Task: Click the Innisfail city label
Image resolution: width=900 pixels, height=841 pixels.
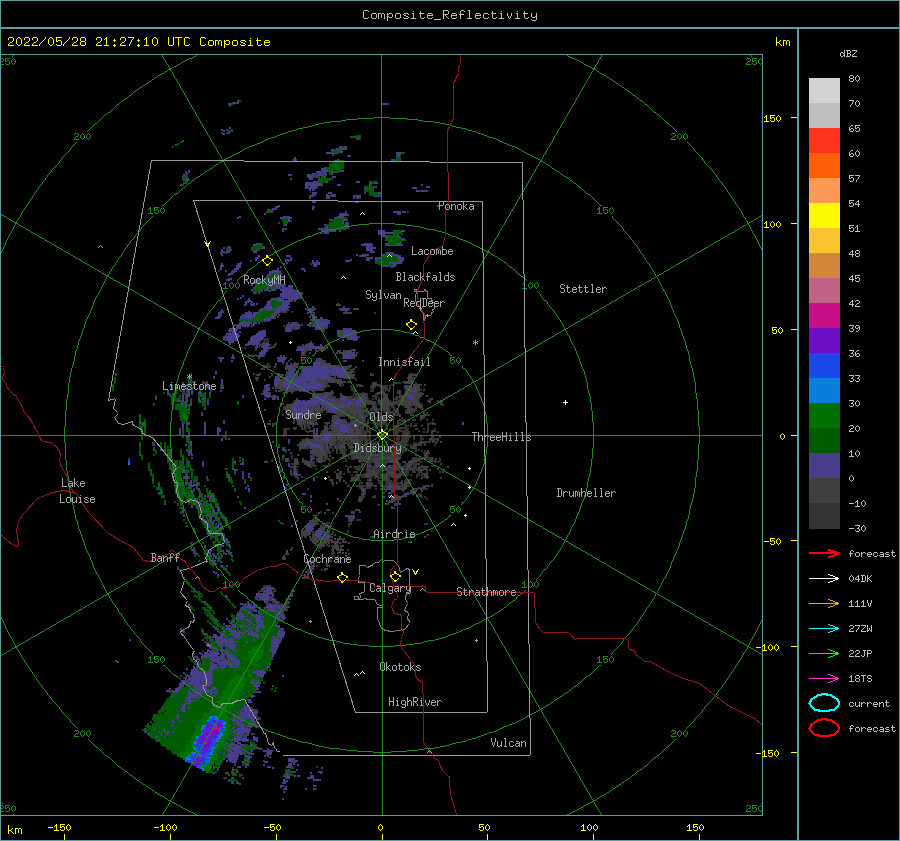Action: tap(404, 362)
